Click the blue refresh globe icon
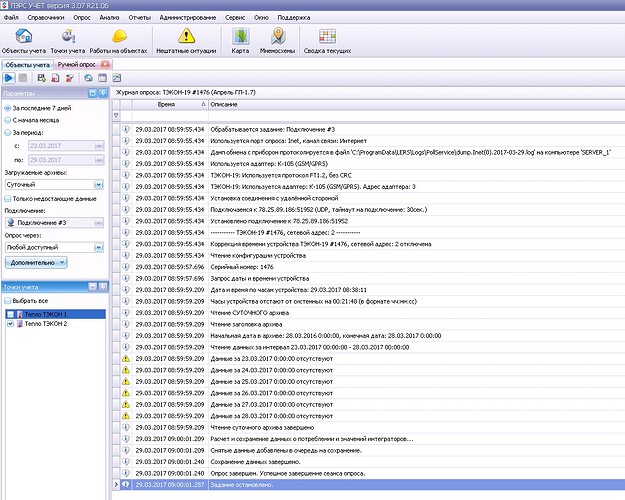Screen dimensions: 625x500 click(88, 78)
